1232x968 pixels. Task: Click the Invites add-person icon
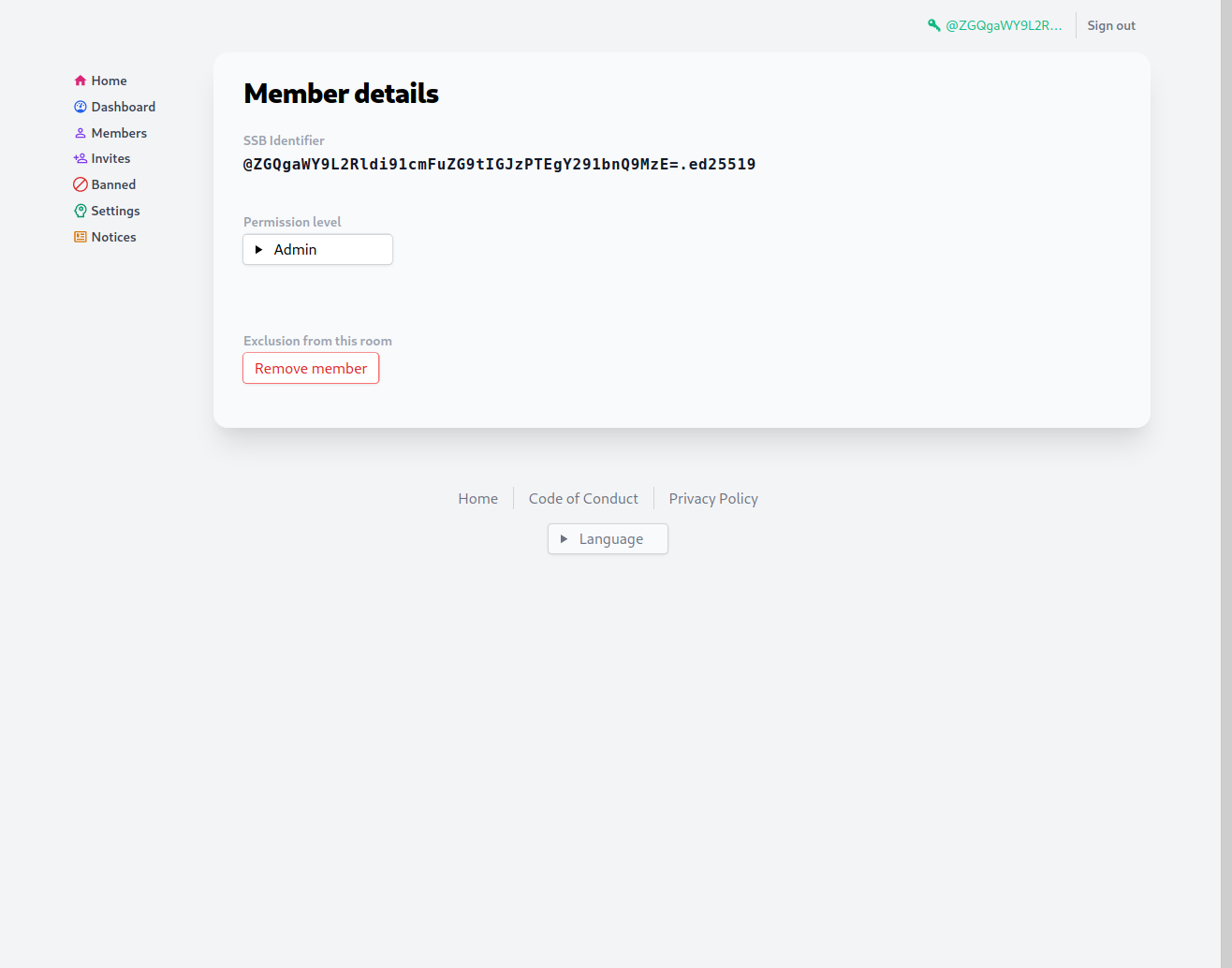[80, 158]
